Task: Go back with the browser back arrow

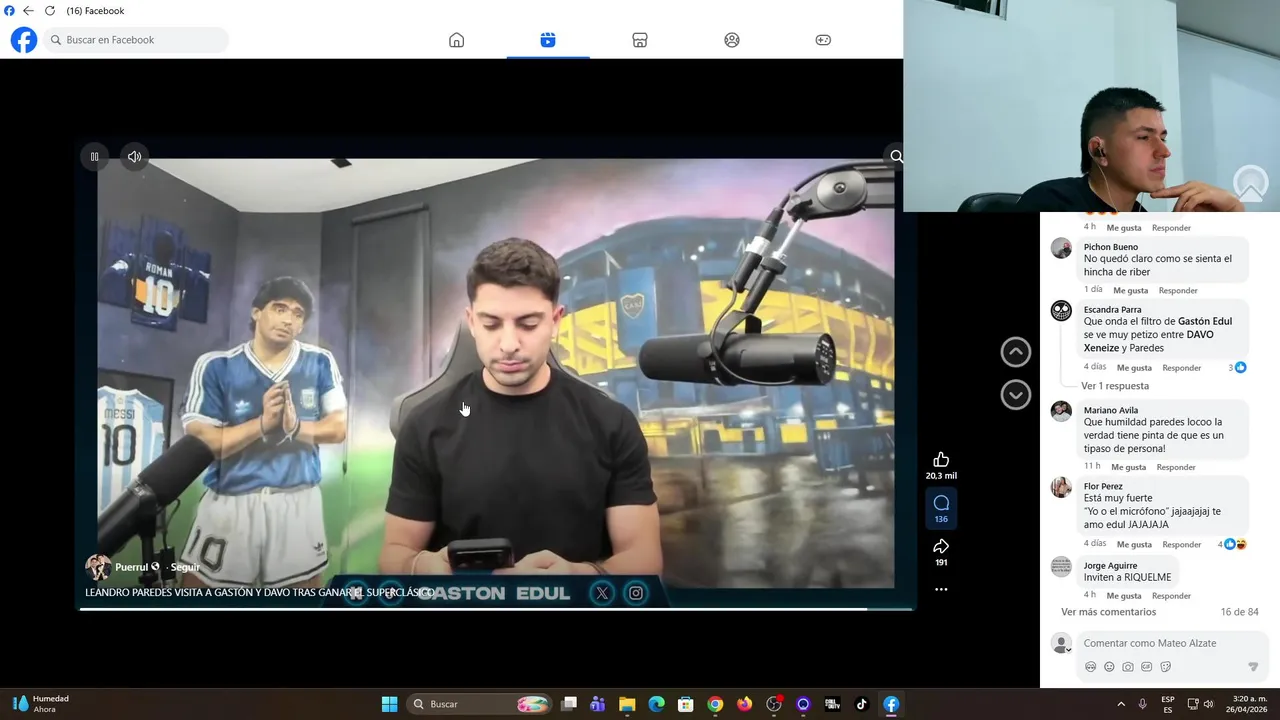Action: click(x=28, y=11)
